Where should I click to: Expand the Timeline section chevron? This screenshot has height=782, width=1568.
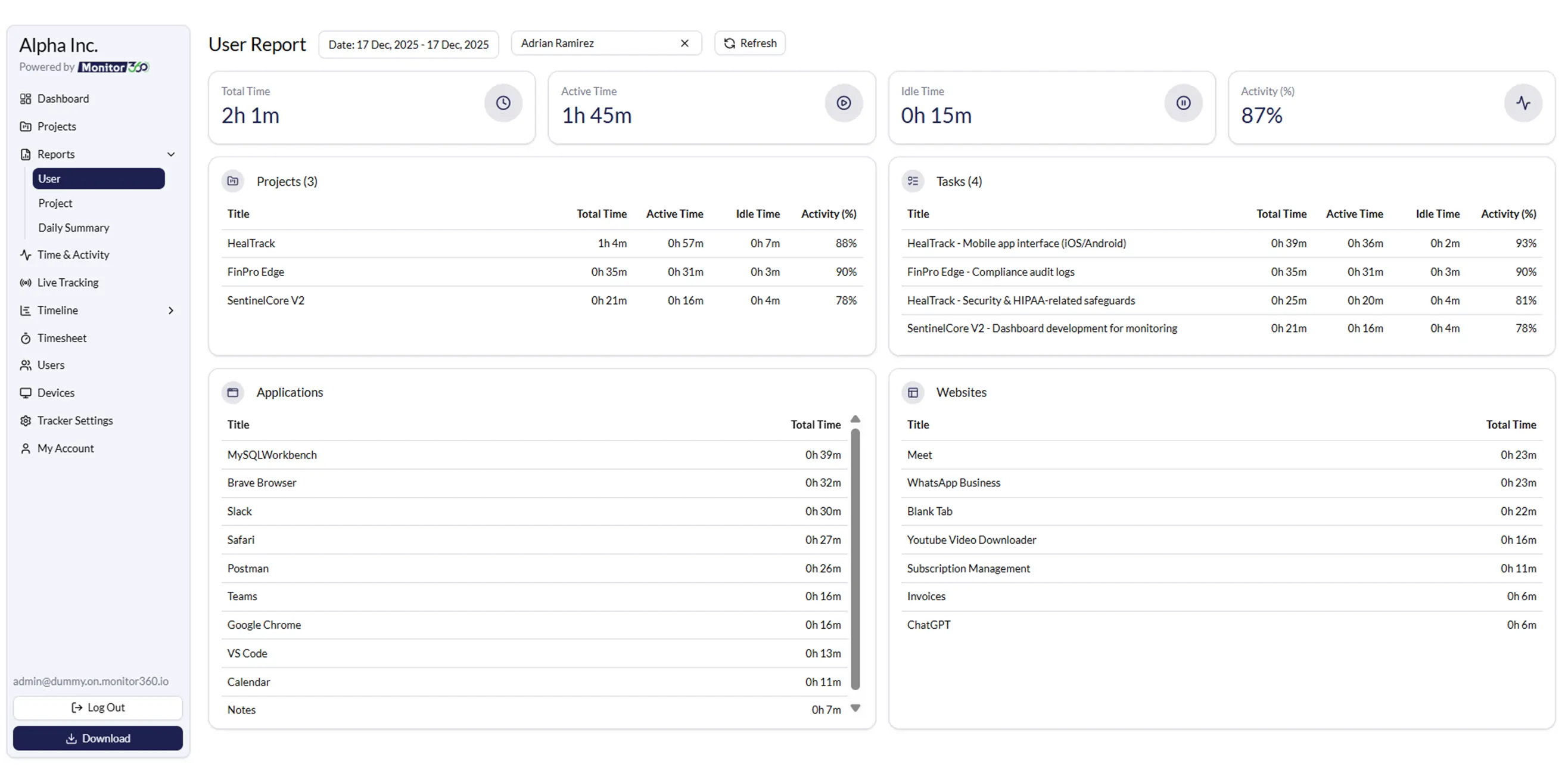pyautogui.click(x=171, y=310)
